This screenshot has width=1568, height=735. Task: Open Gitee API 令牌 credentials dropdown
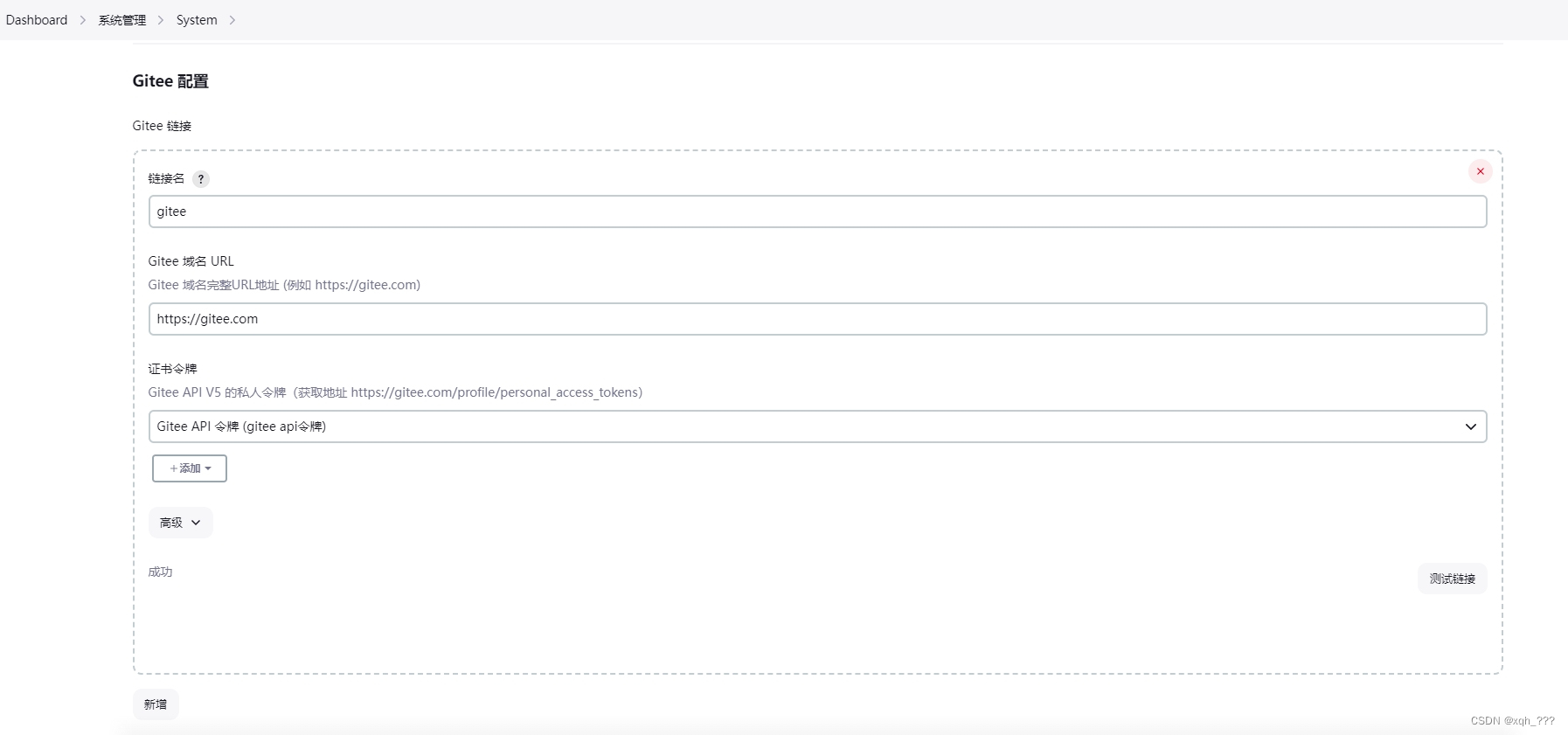(x=817, y=426)
